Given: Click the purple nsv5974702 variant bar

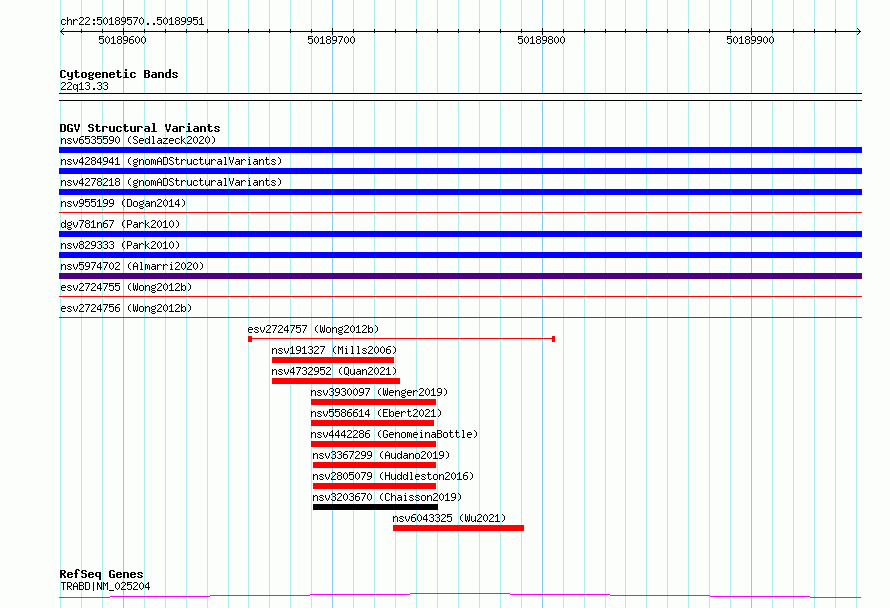Looking at the screenshot, I should pyautogui.click(x=460, y=276).
